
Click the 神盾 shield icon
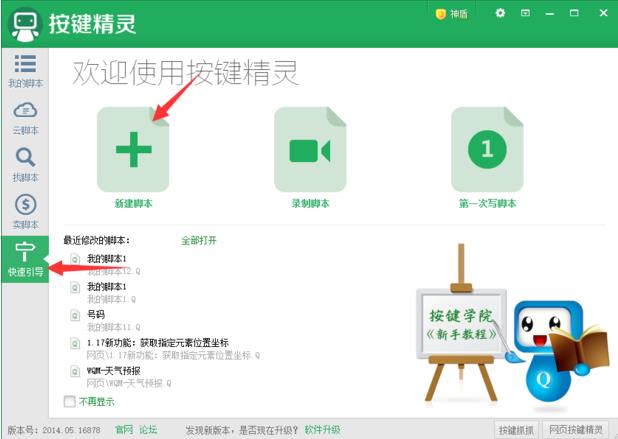point(440,14)
